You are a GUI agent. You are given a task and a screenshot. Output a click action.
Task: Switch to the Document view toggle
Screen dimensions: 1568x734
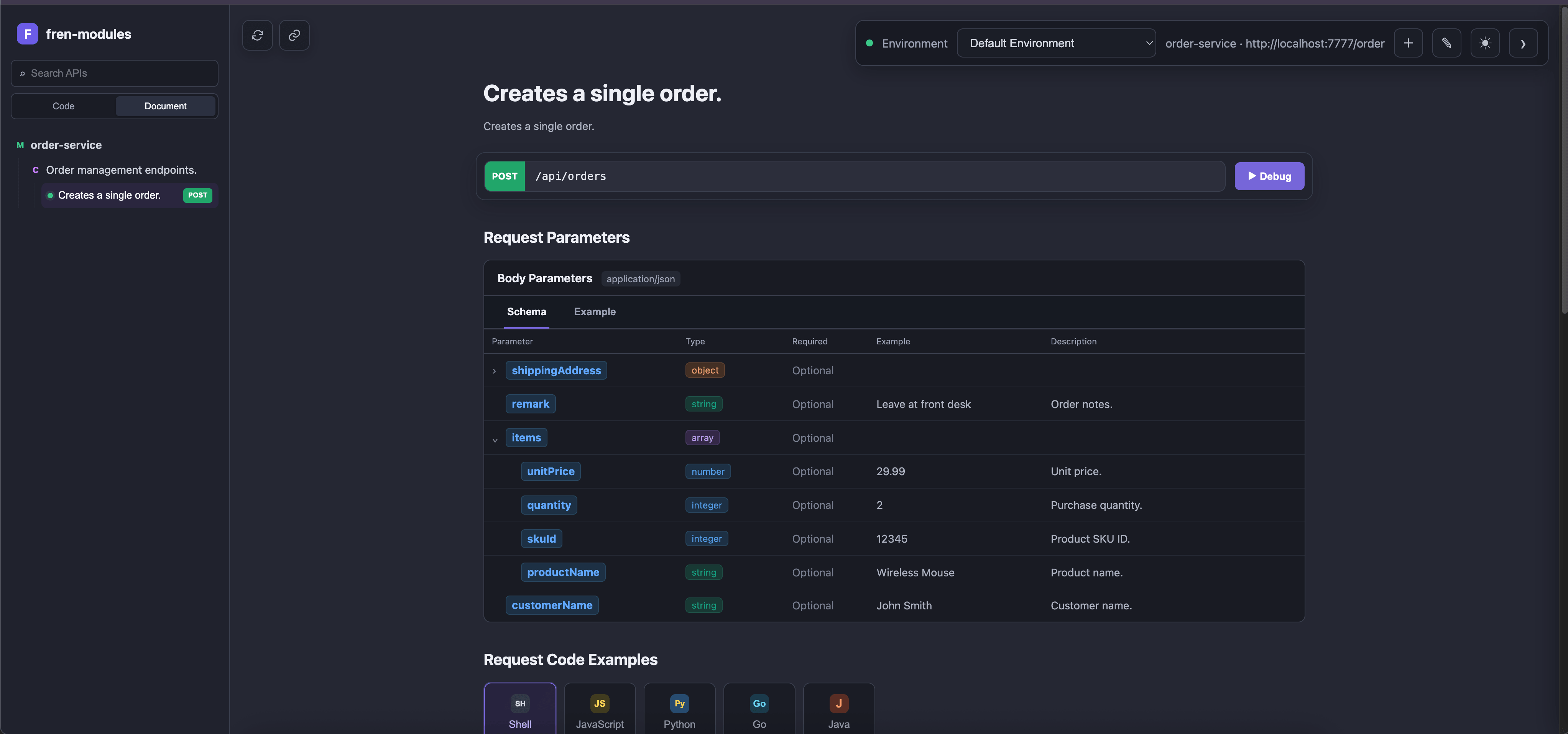[x=166, y=106]
